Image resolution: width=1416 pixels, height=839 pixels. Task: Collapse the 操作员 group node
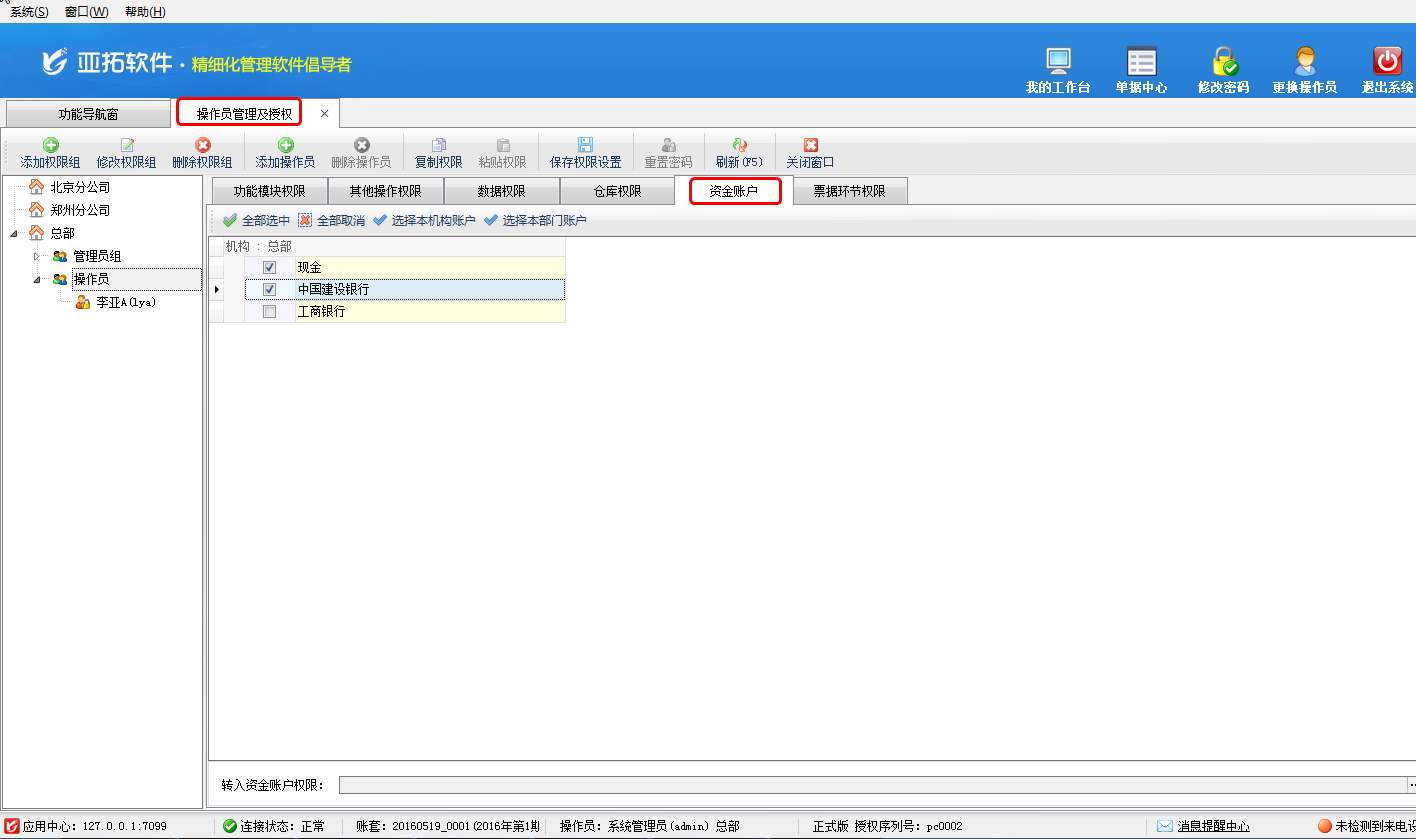tap(38, 280)
